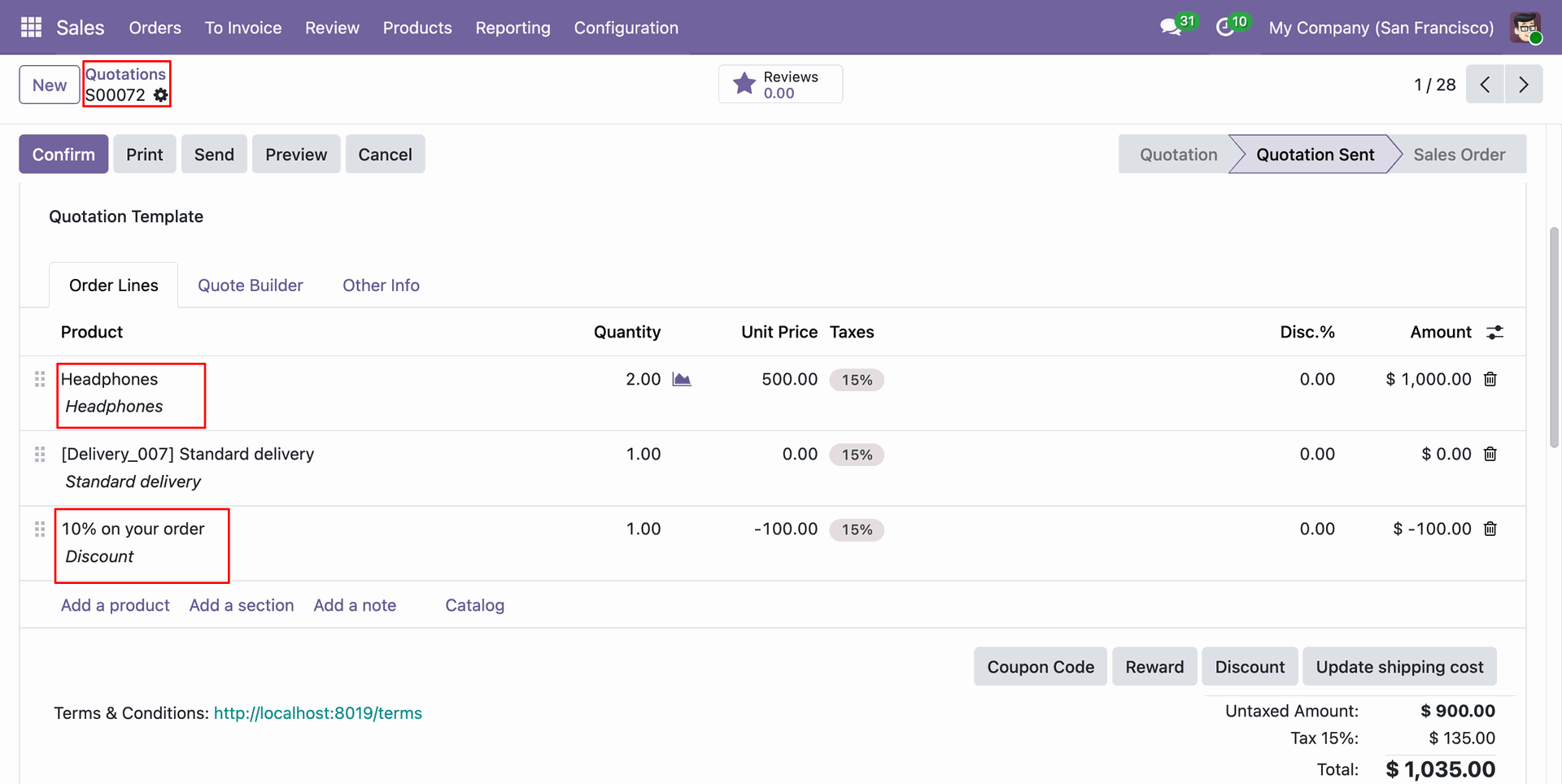Screen dimensions: 1562x784
Task: Open the Reporting menu
Action: coord(513,28)
